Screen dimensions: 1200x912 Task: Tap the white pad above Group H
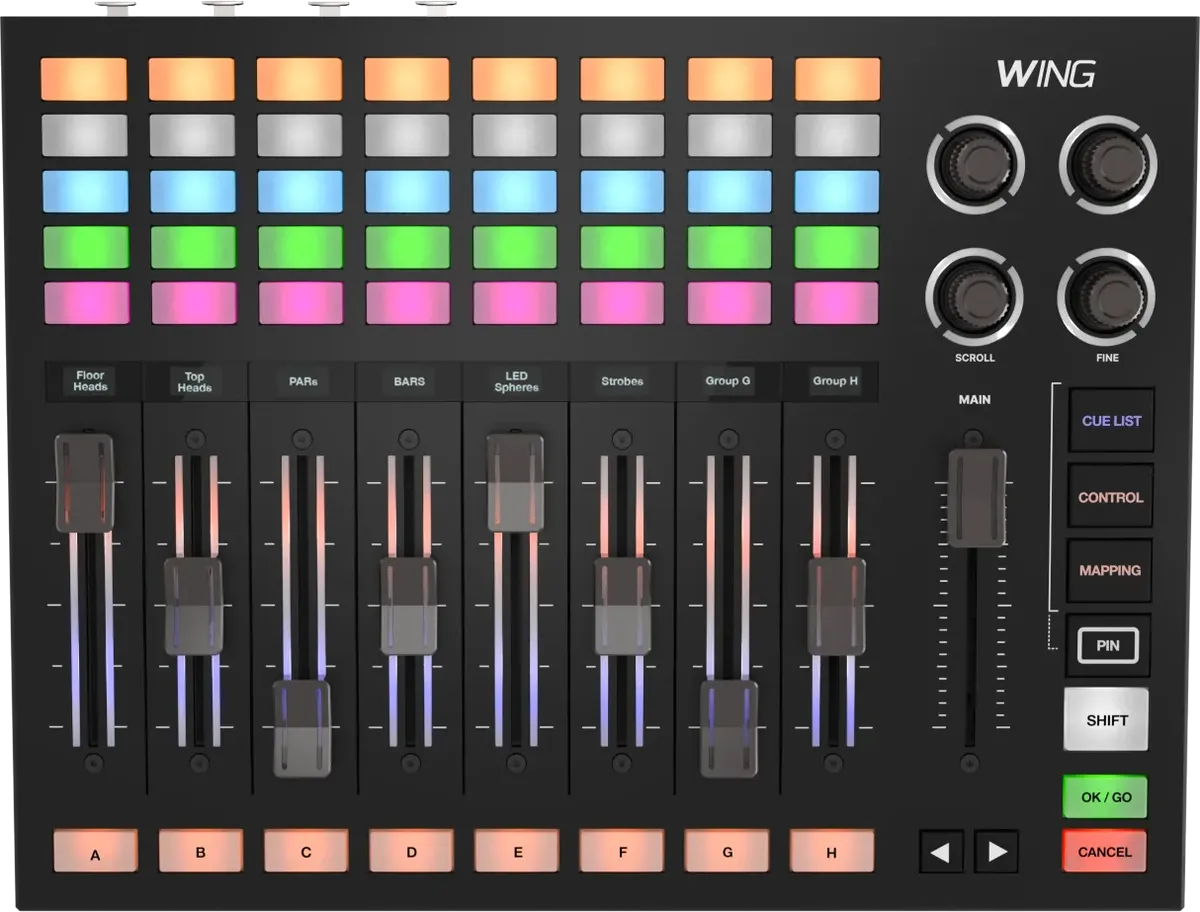(837, 135)
